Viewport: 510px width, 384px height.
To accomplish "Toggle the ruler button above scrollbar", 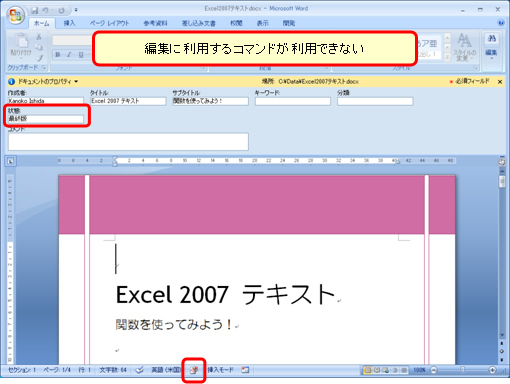I will point(502,162).
